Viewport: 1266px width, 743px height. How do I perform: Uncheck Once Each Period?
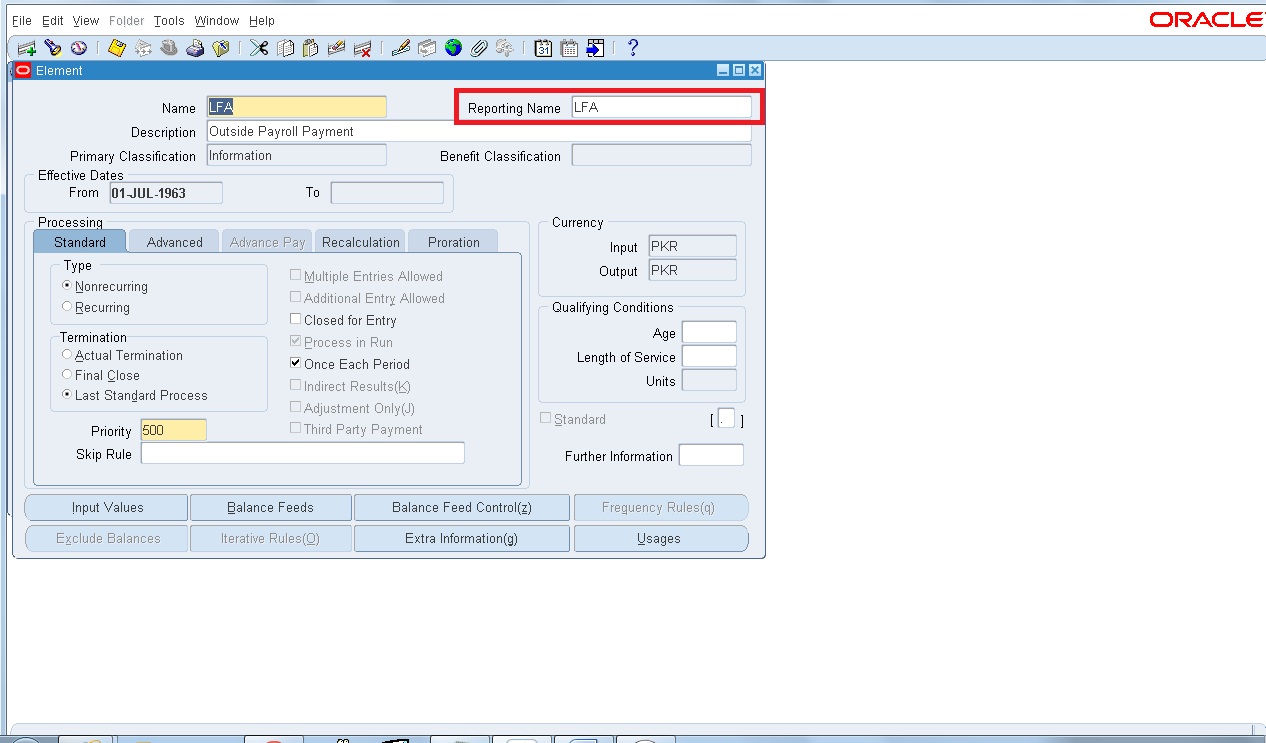click(296, 364)
